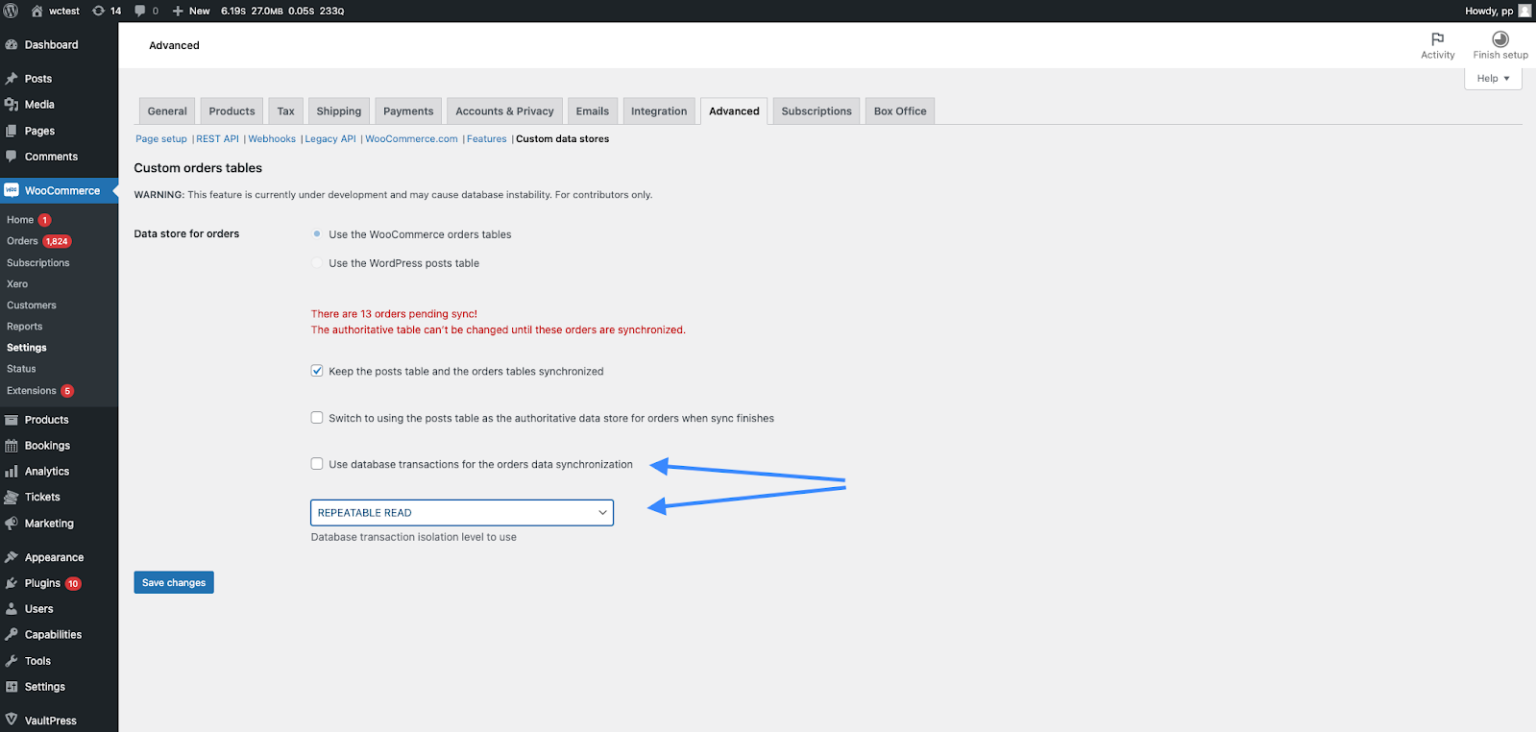Go to the Webhooks section
Screen dimensions: 1536x732
272,139
